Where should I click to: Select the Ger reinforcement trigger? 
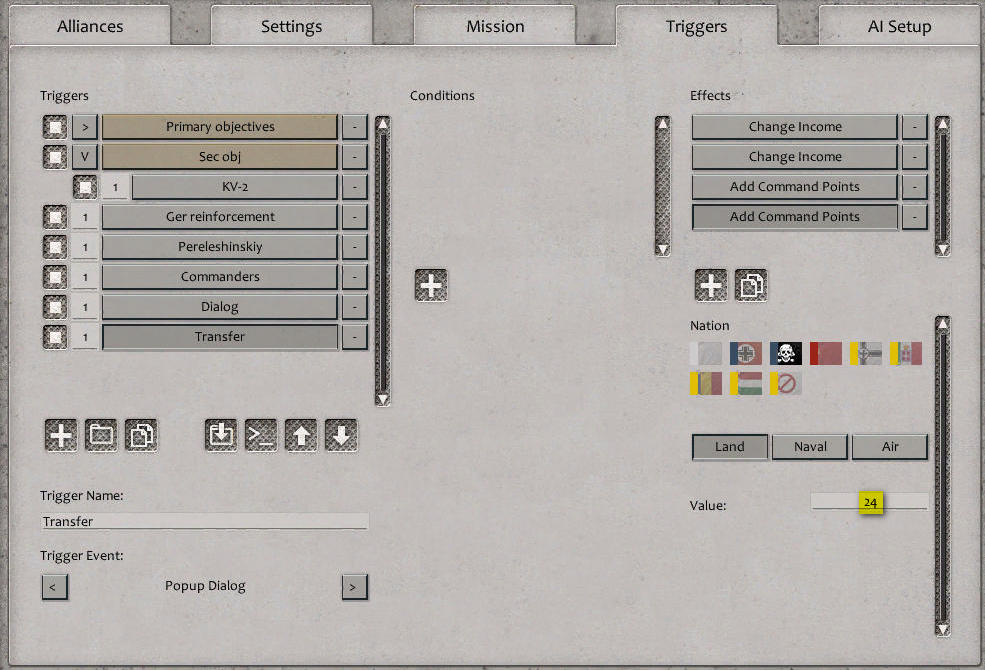(x=220, y=217)
